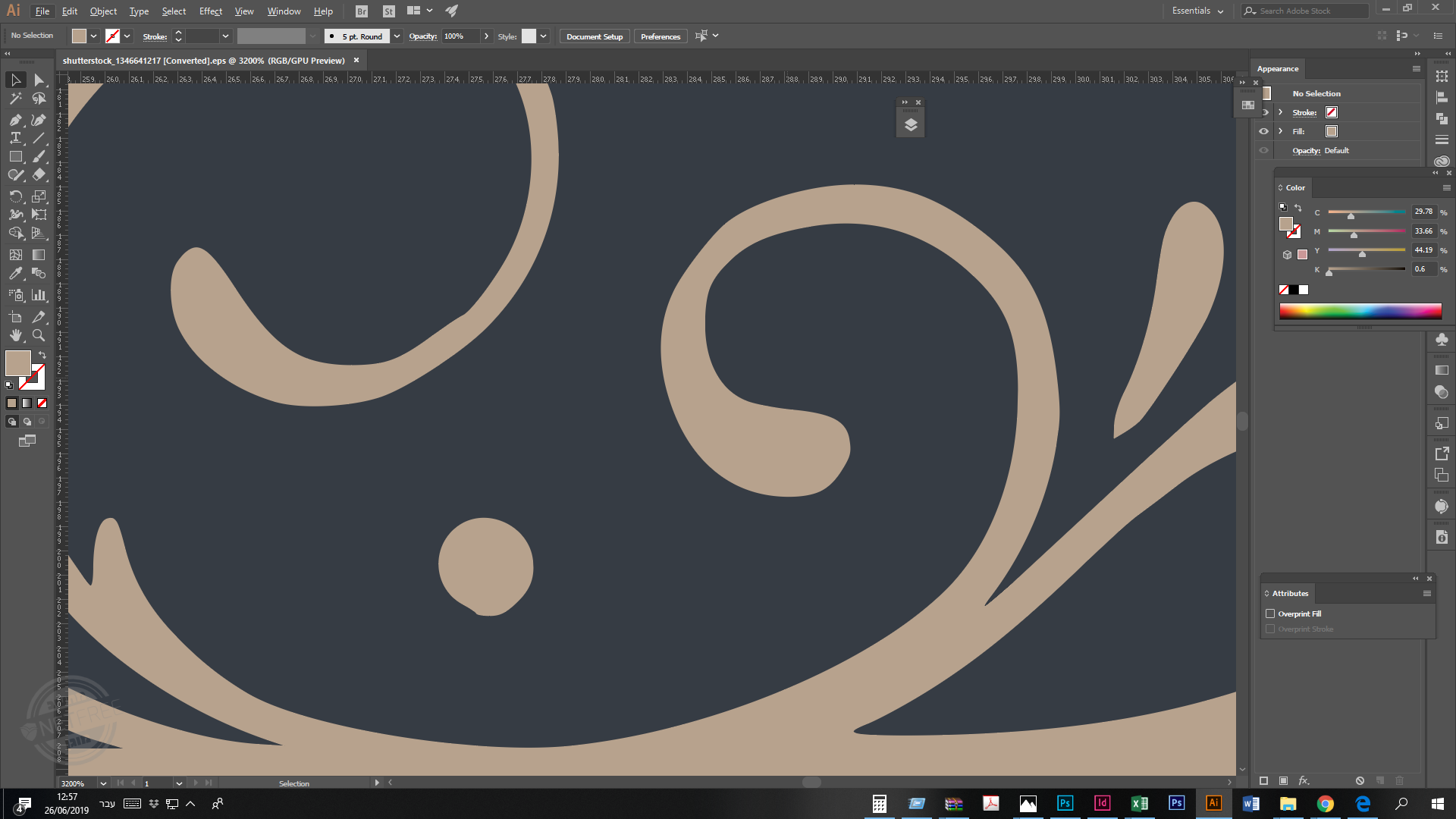Click the color spectrum bar
The height and width of the screenshot is (819, 1456).
[x=1360, y=311]
